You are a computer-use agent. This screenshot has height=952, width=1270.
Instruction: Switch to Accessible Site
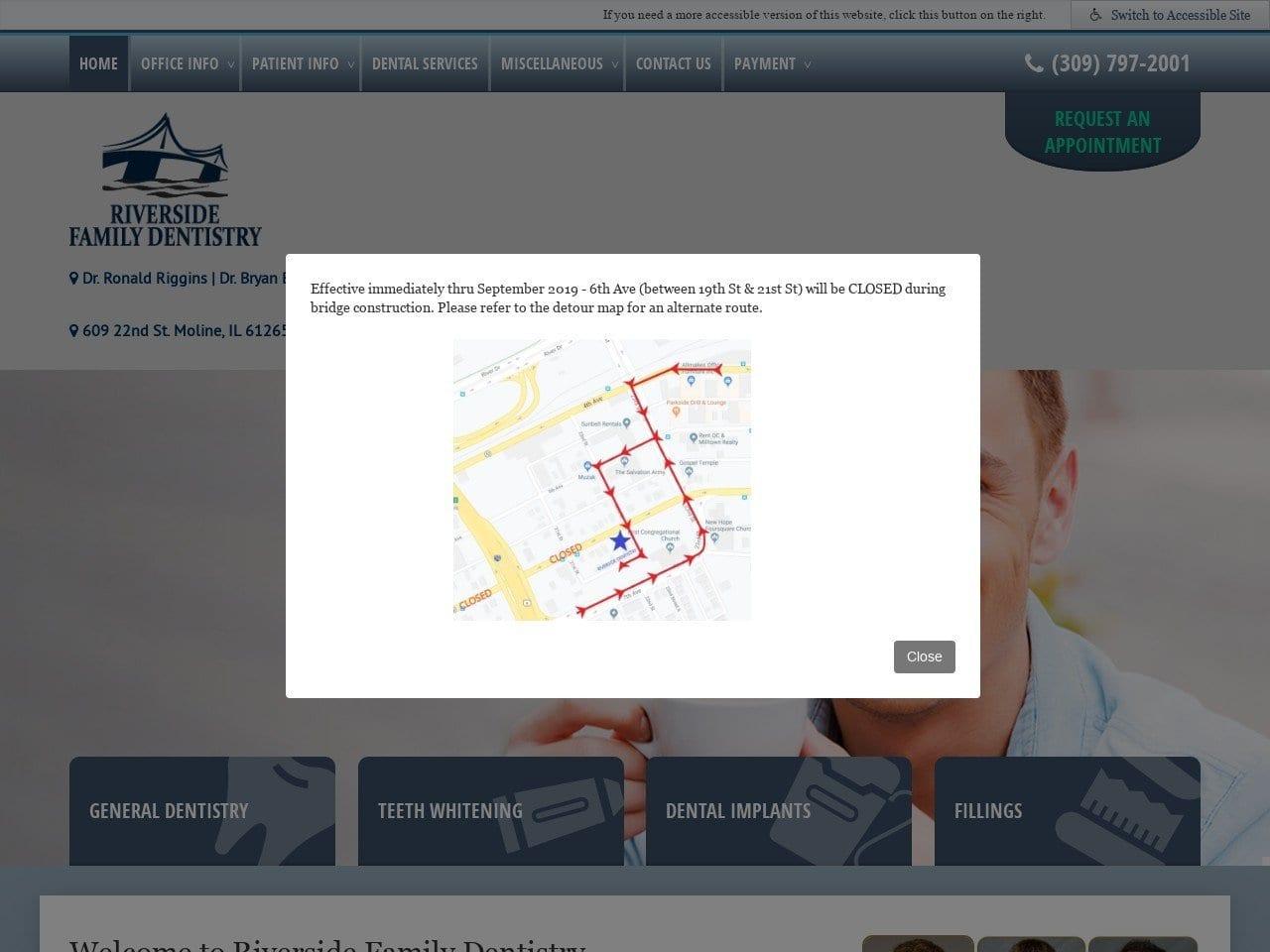[1171, 15]
